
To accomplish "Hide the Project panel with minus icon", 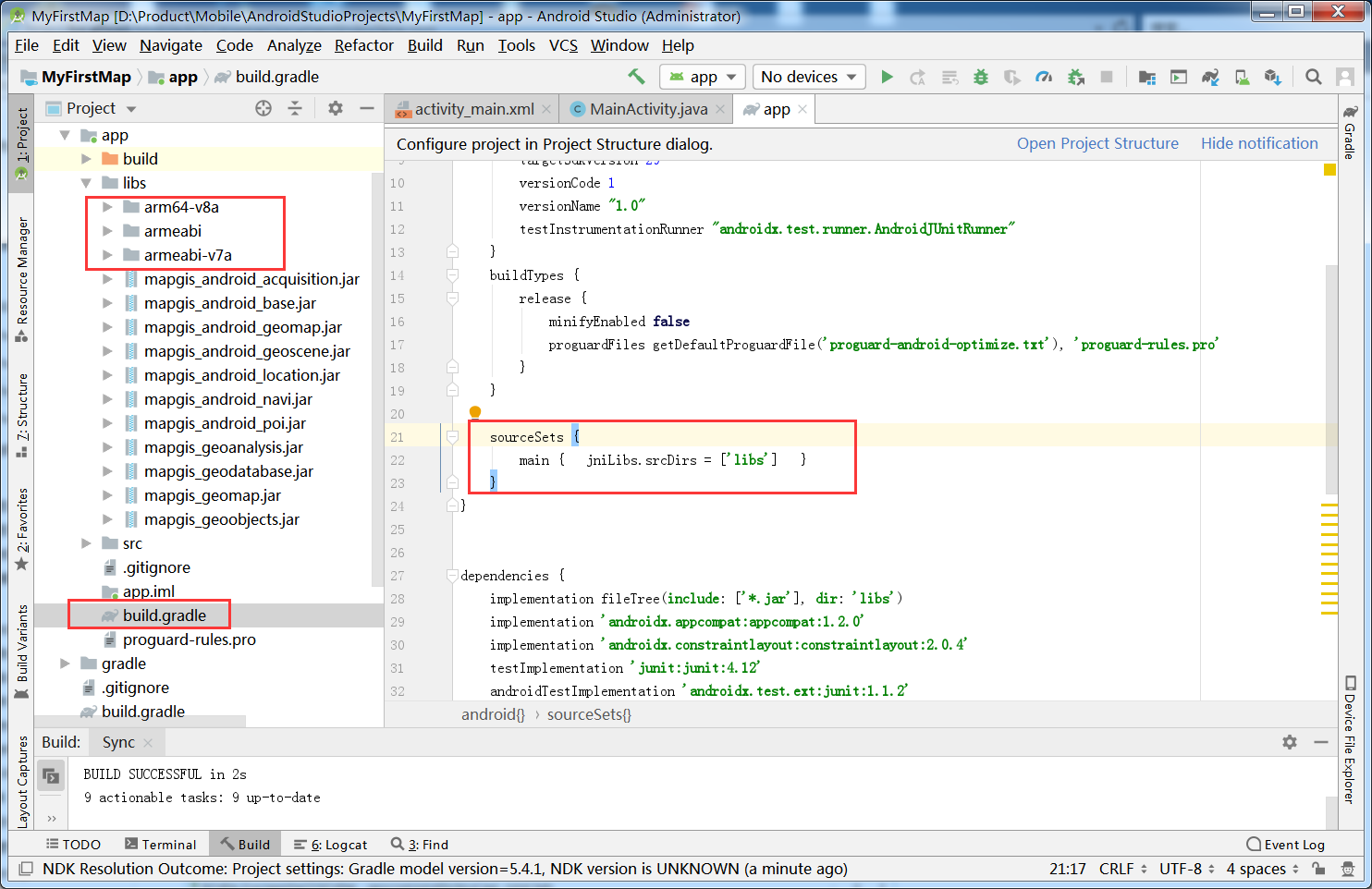I will point(367,108).
